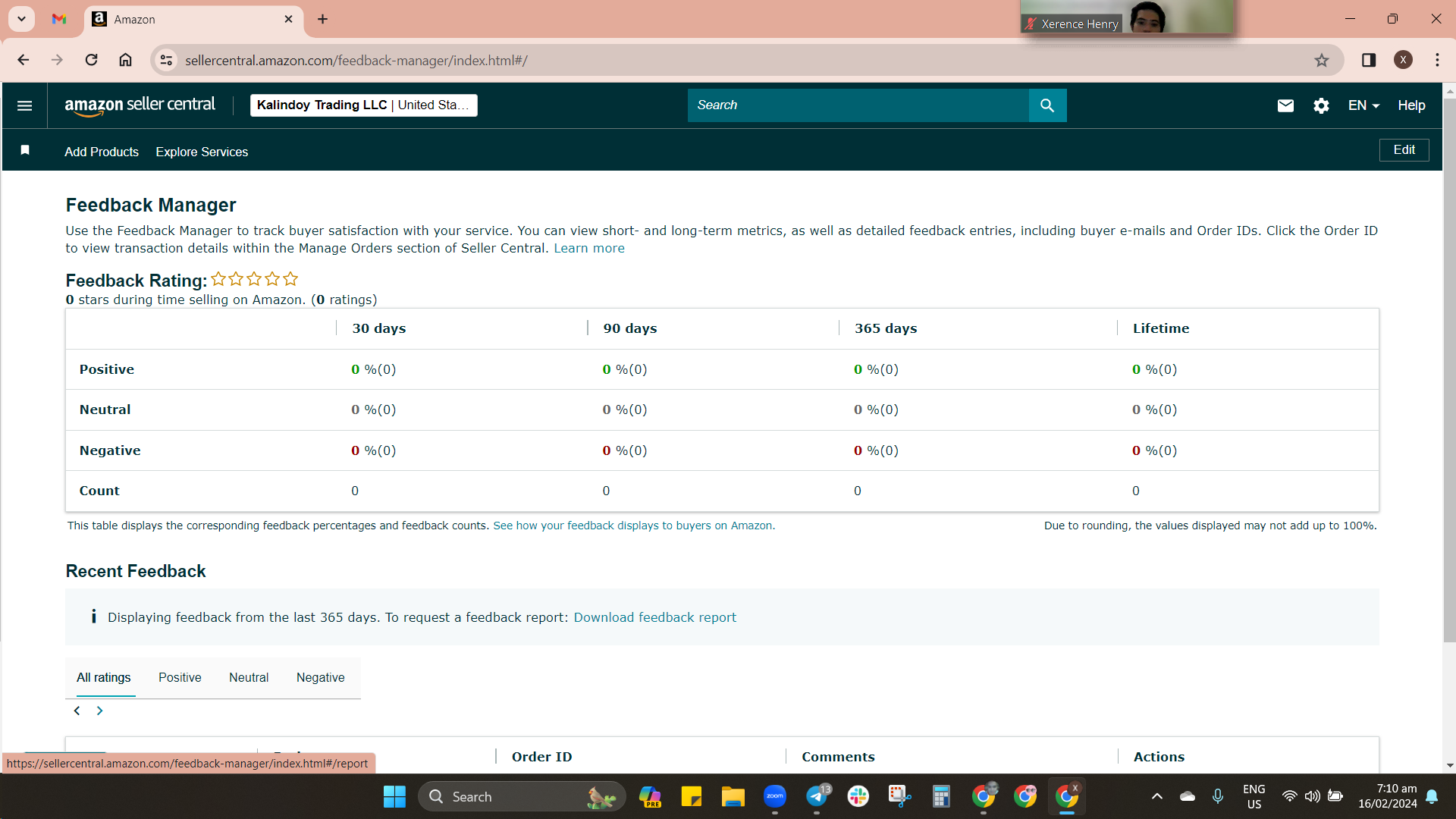This screenshot has width=1456, height=819.
Task: Select the 30 days column header
Action: (x=379, y=328)
